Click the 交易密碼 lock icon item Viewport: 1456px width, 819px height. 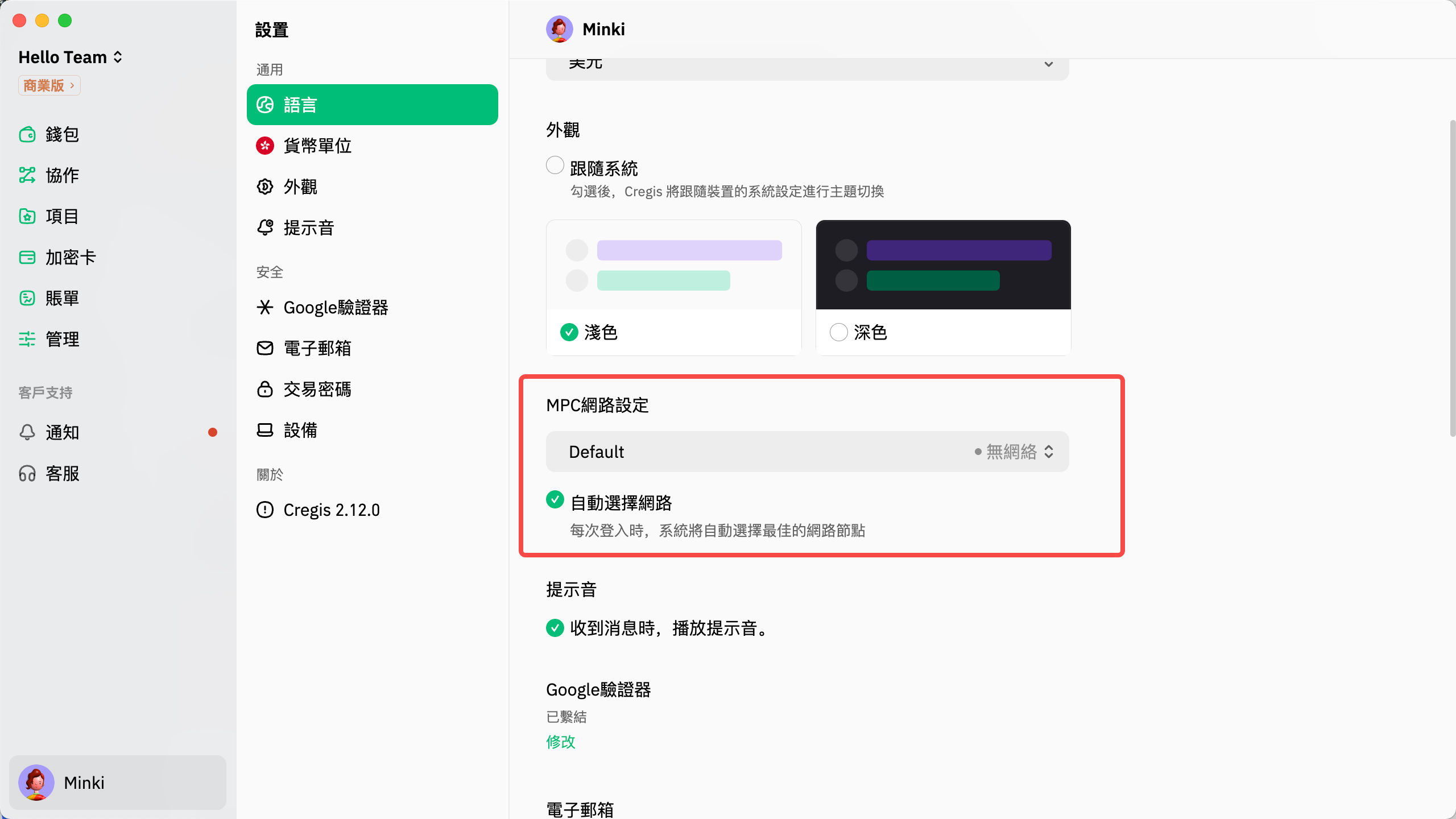pos(265,390)
